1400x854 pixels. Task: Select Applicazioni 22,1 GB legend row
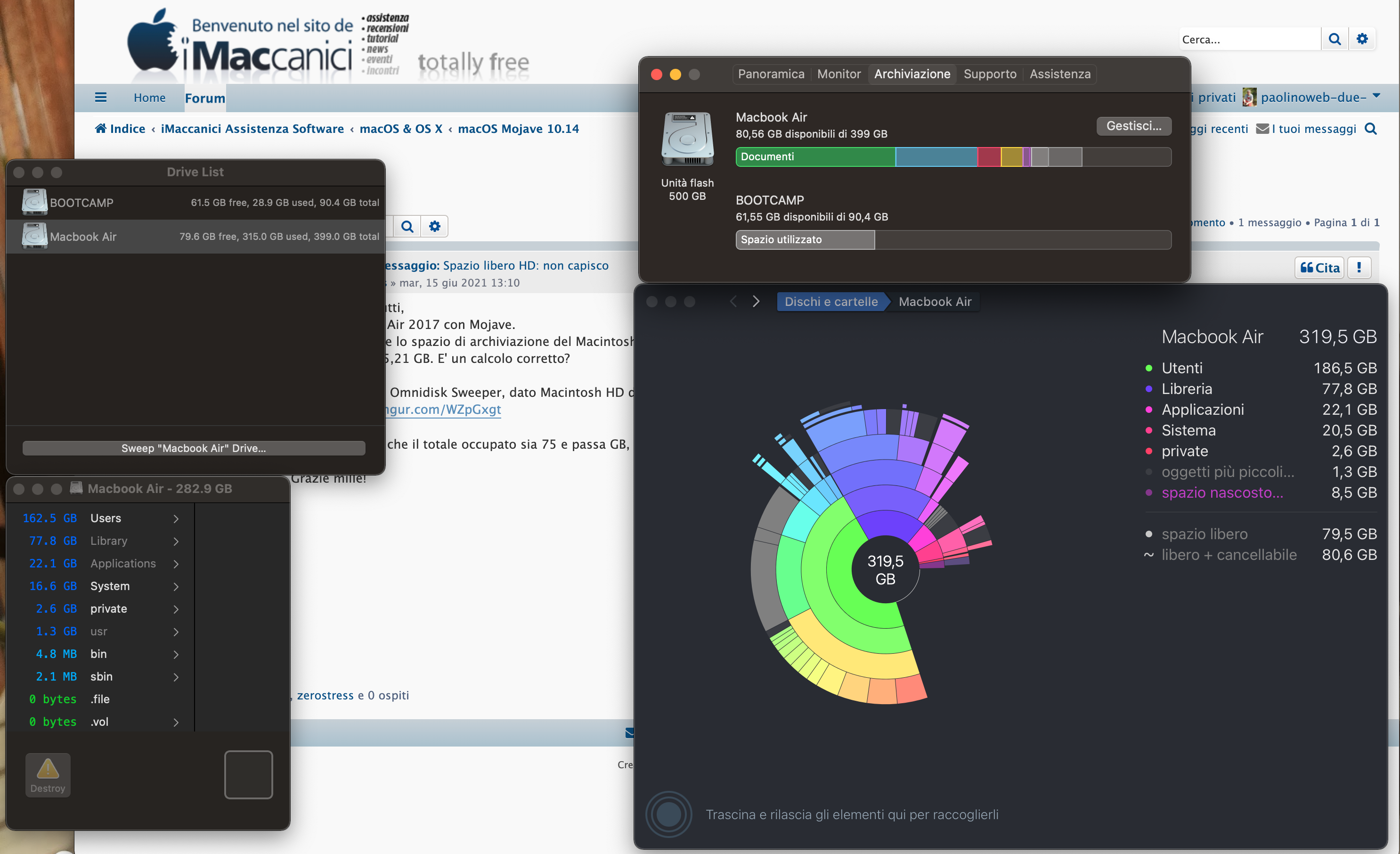pos(1261,410)
